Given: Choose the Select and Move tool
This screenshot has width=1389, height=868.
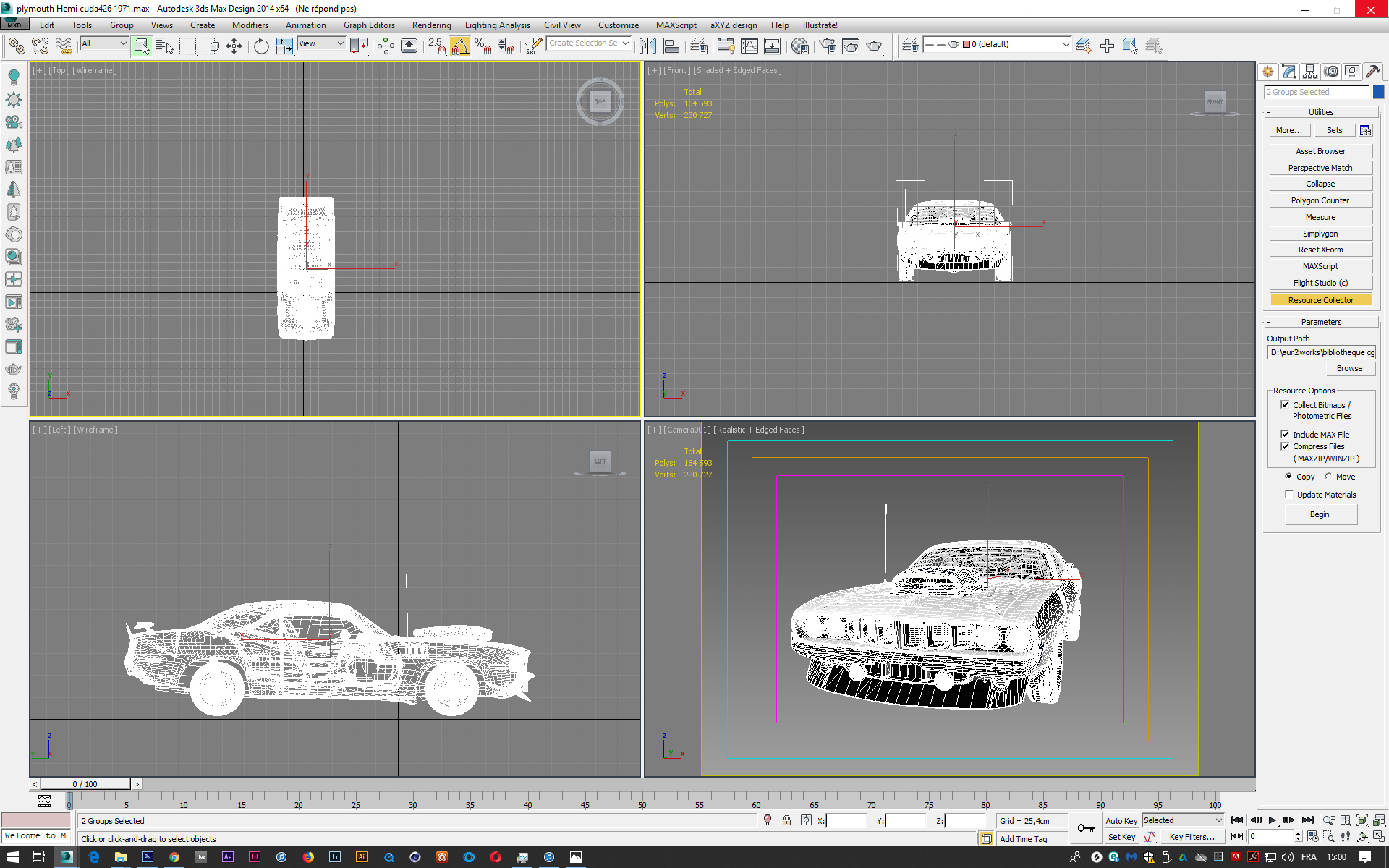Looking at the screenshot, I should point(234,46).
